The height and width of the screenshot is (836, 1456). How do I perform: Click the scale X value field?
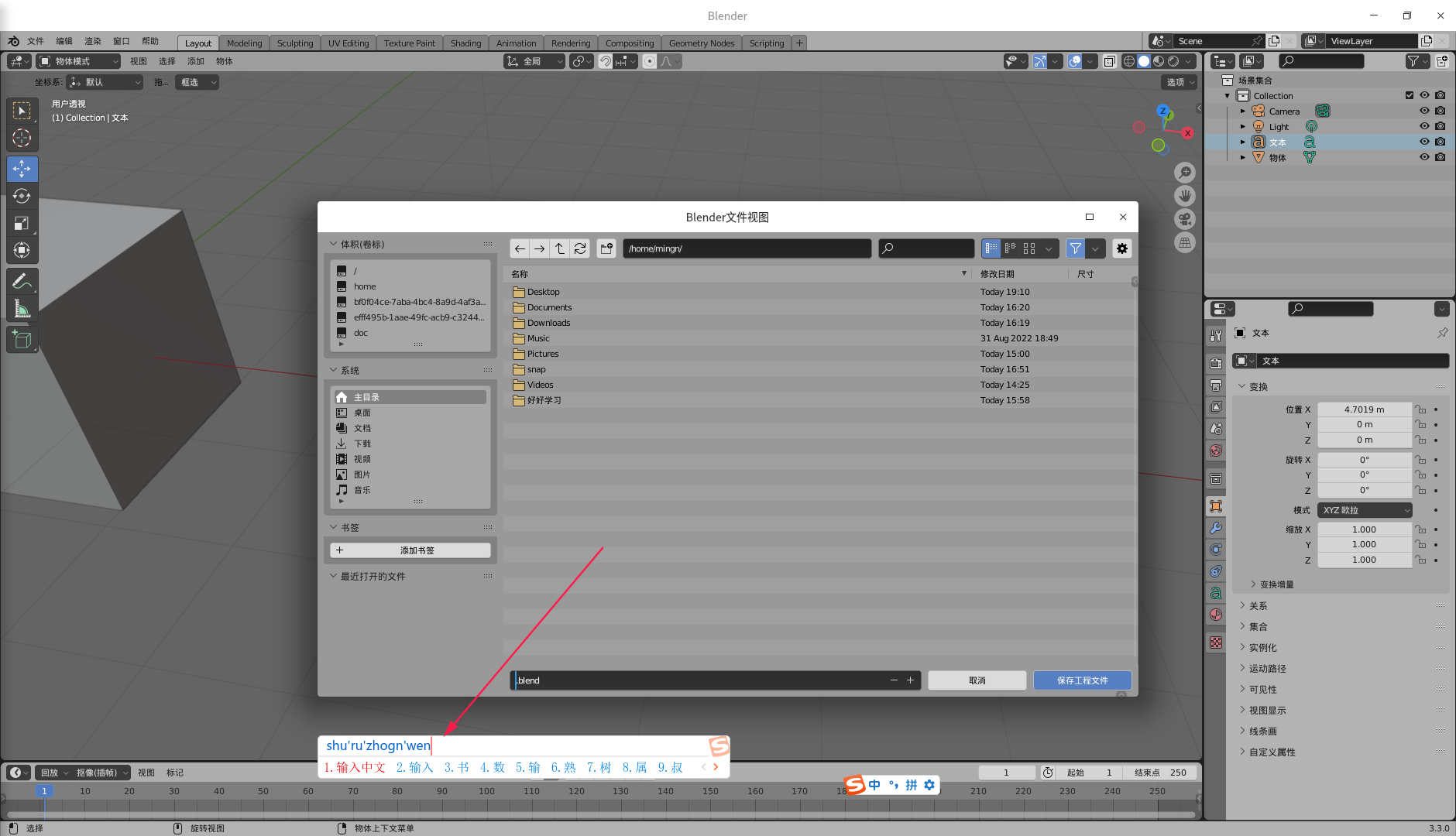tap(1365, 529)
